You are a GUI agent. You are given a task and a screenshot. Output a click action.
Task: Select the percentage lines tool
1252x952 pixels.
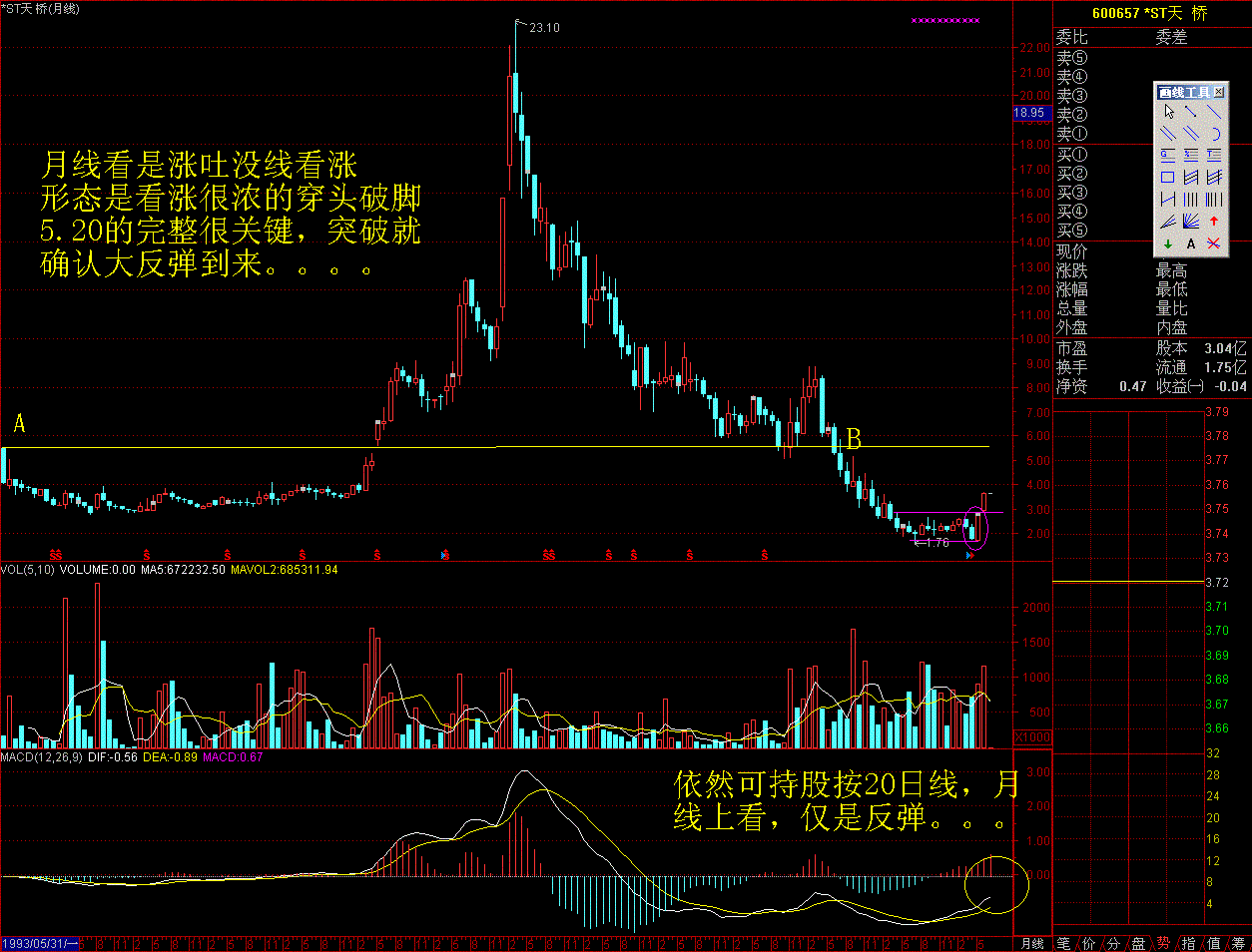click(1191, 156)
